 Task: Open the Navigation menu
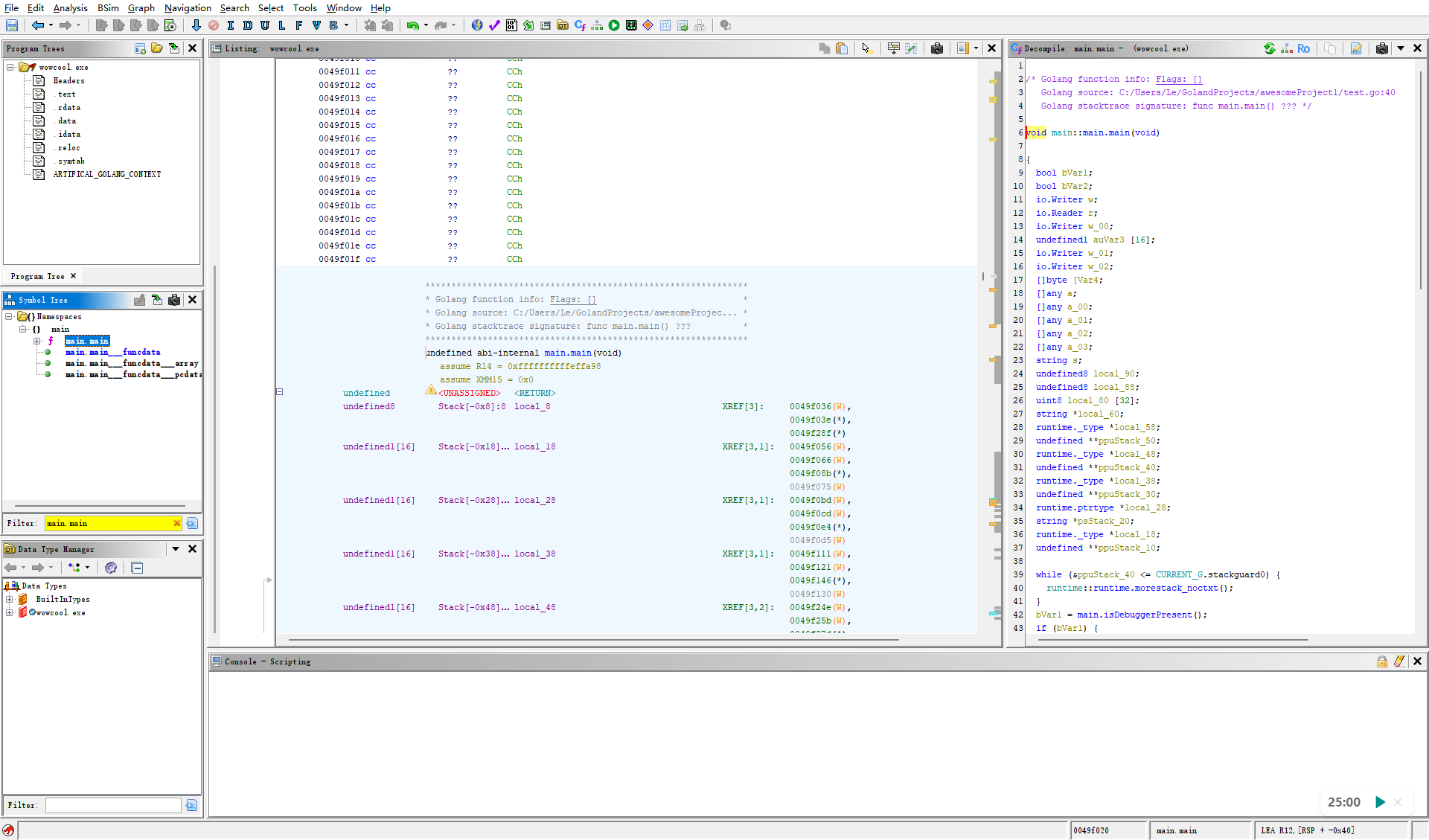tap(188, 7)
